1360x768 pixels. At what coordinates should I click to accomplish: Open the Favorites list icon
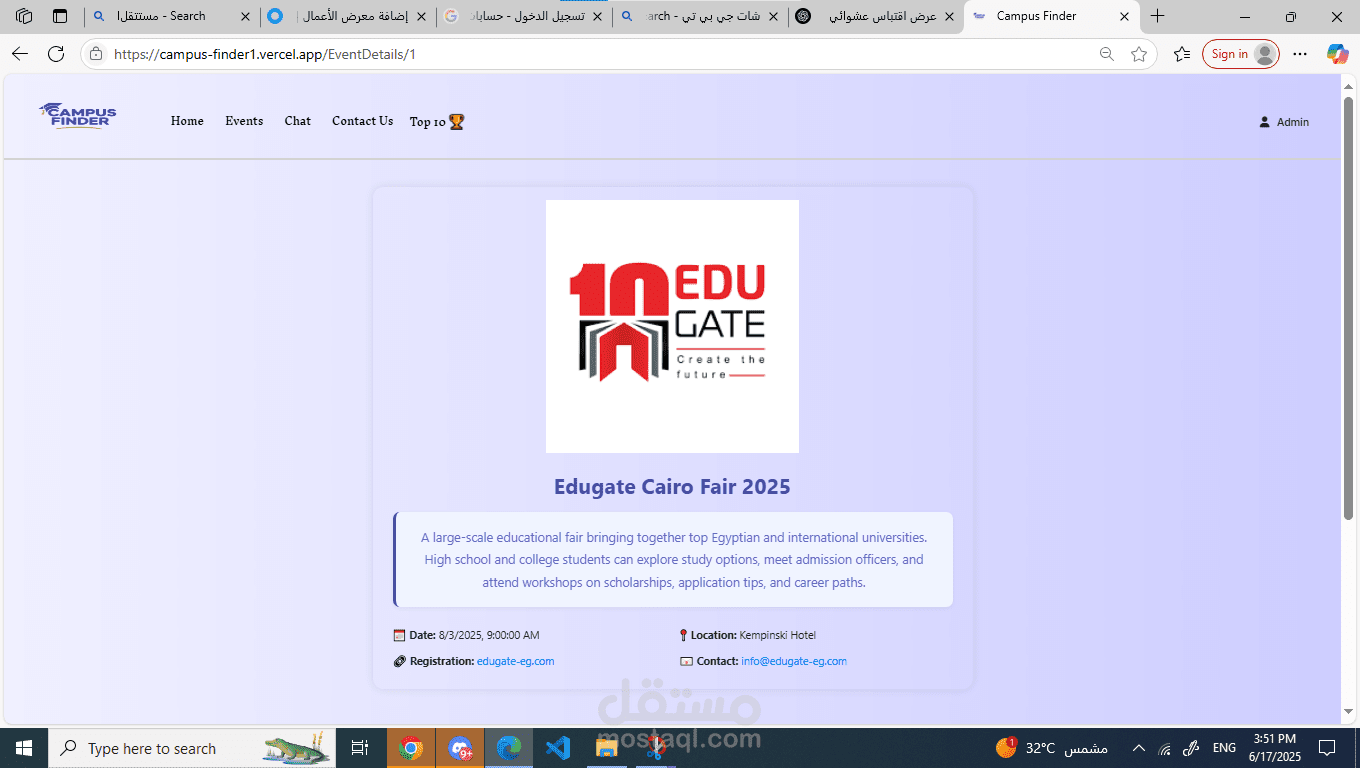(x=1182, y=54)
